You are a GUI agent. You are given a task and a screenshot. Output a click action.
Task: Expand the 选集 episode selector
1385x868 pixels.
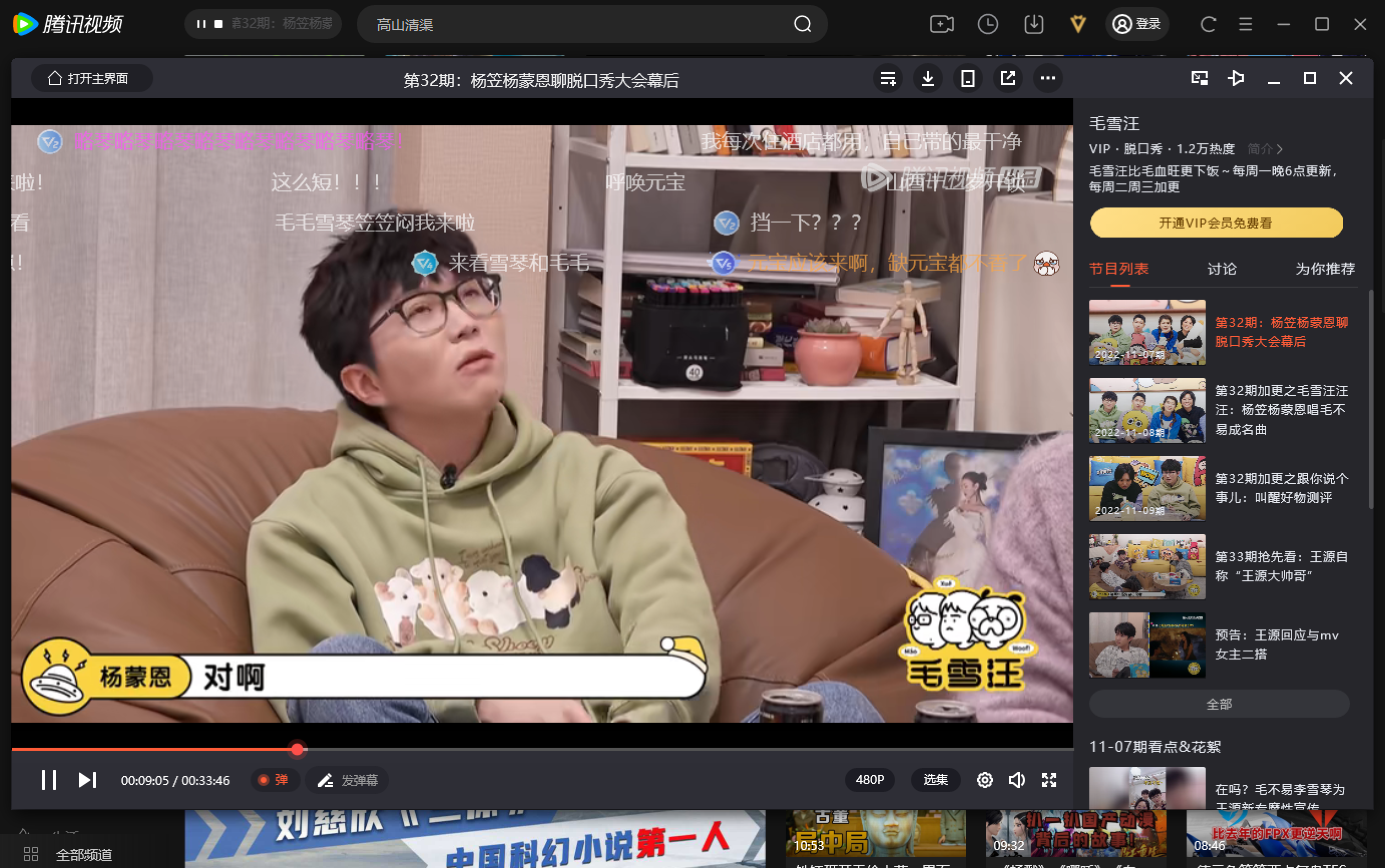pyautogui.click(x=935, y=780)
